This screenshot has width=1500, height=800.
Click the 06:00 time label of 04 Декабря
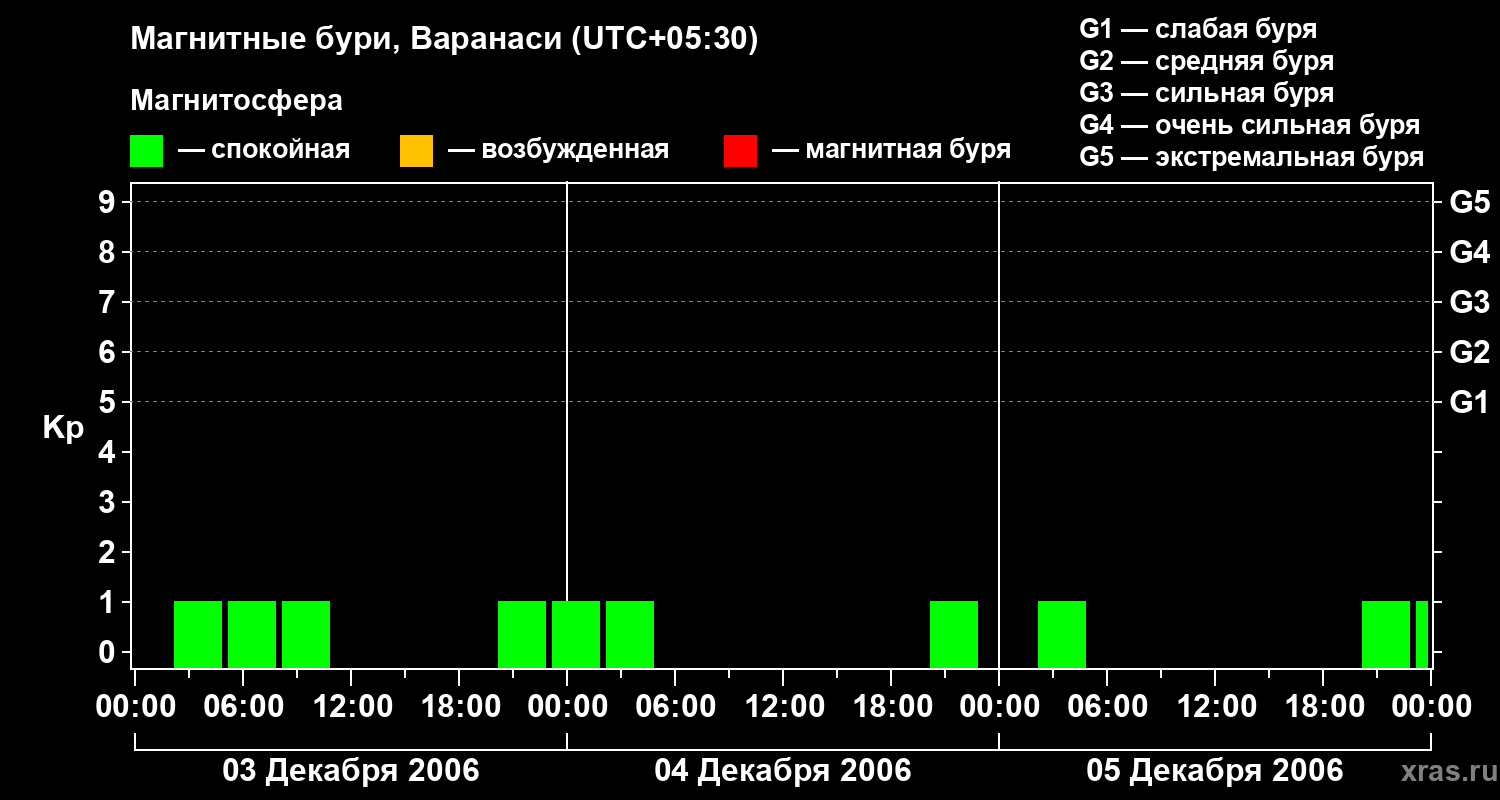click(x=675, y=706)
